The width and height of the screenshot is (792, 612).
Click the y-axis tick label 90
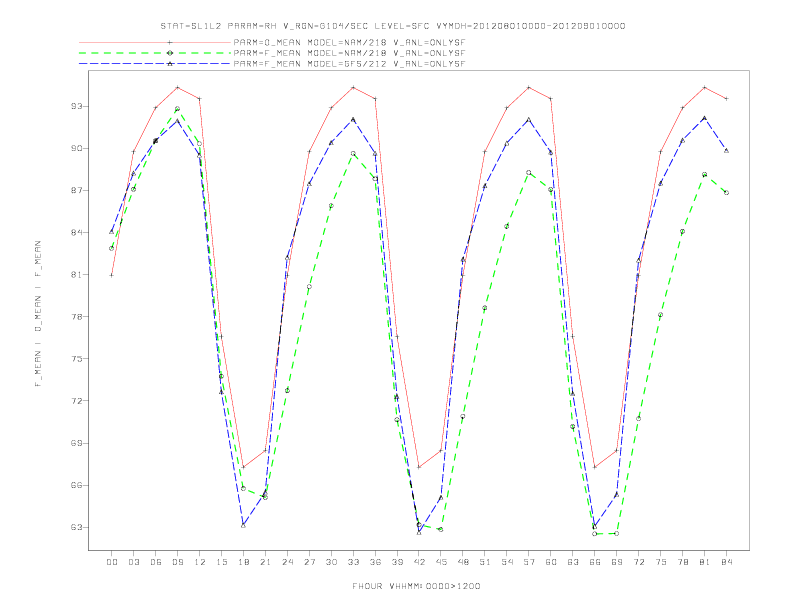[x=77, y=148]
